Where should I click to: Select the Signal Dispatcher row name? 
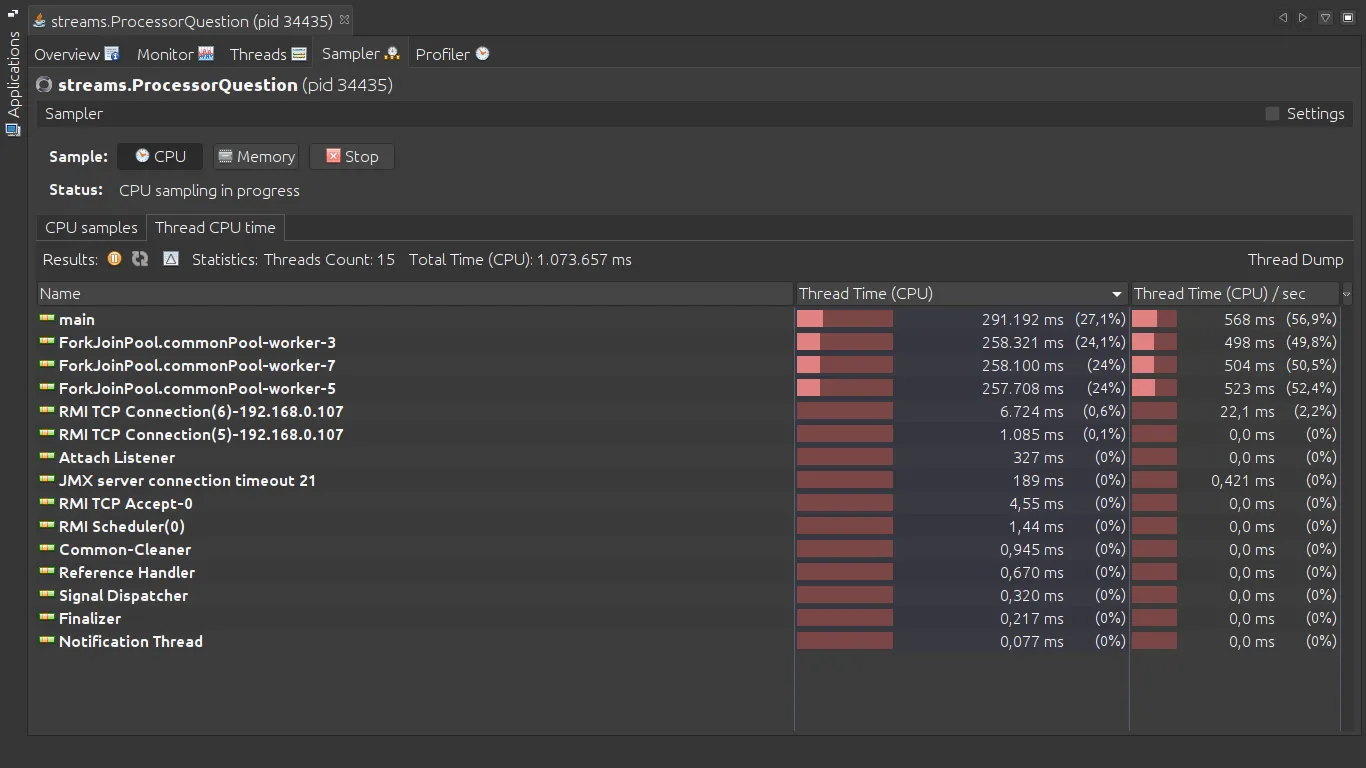tap(123, 596)
